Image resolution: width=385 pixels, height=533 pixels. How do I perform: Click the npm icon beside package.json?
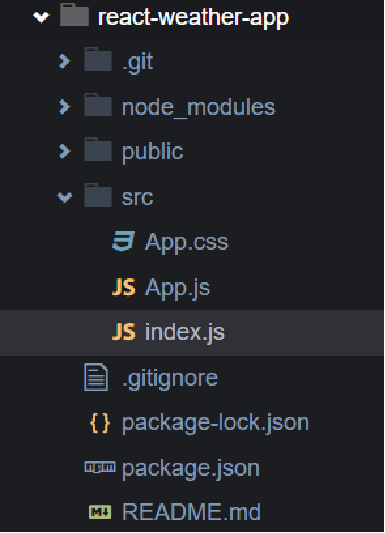click(x=100, y=467)
